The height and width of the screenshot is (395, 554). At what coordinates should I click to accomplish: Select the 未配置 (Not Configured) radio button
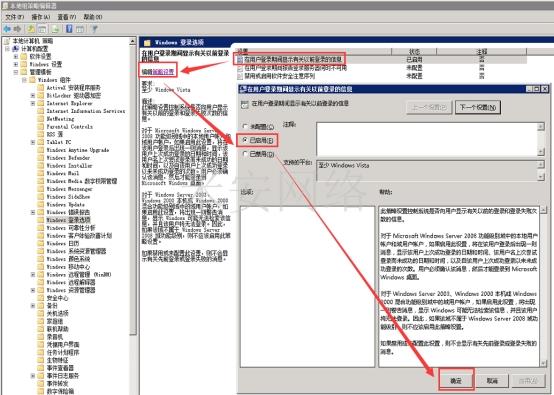coord(245,126)
